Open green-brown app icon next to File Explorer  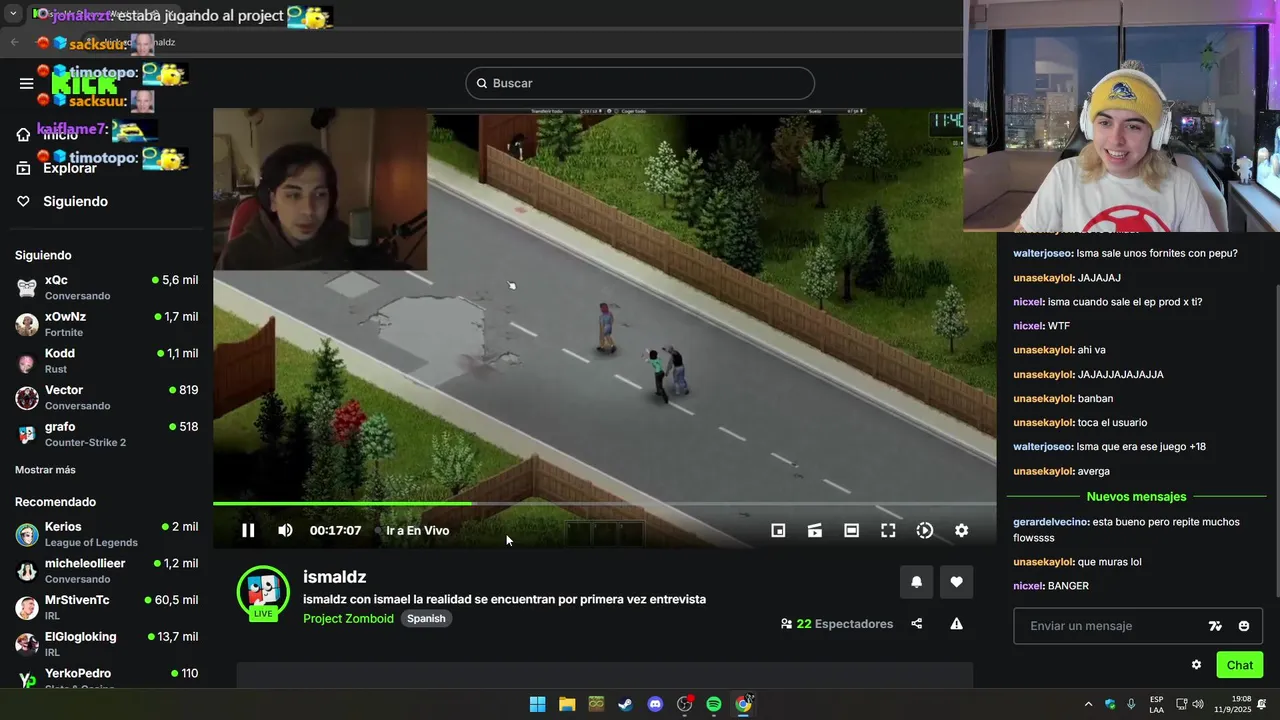[596, 704]
